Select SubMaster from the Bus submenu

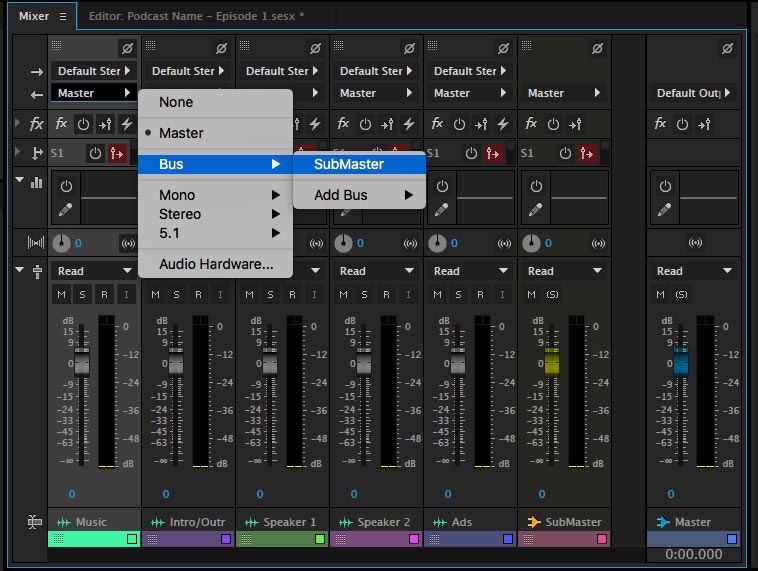pos(349,164)
